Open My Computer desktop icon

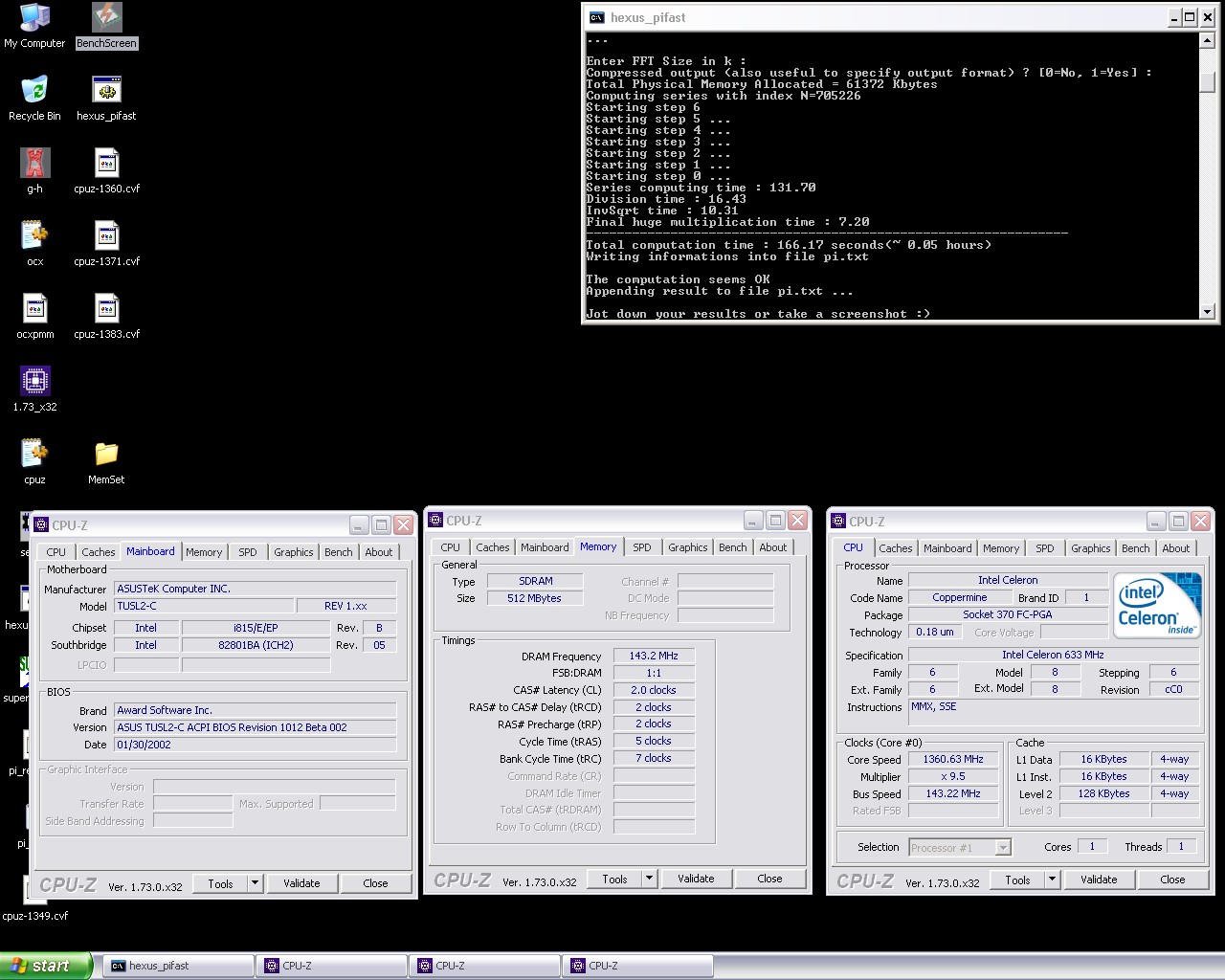(34, 26)
